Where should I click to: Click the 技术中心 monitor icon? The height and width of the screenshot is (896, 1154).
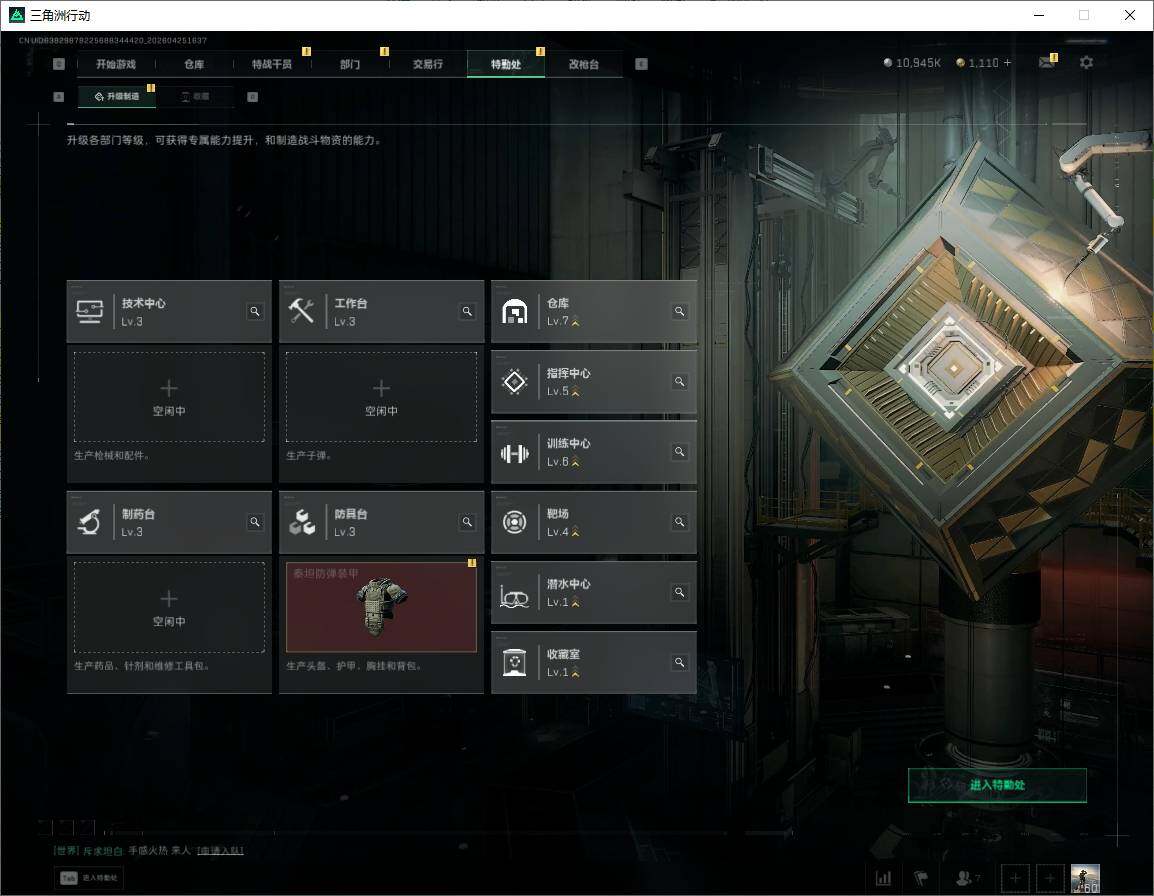coord(90,311)
